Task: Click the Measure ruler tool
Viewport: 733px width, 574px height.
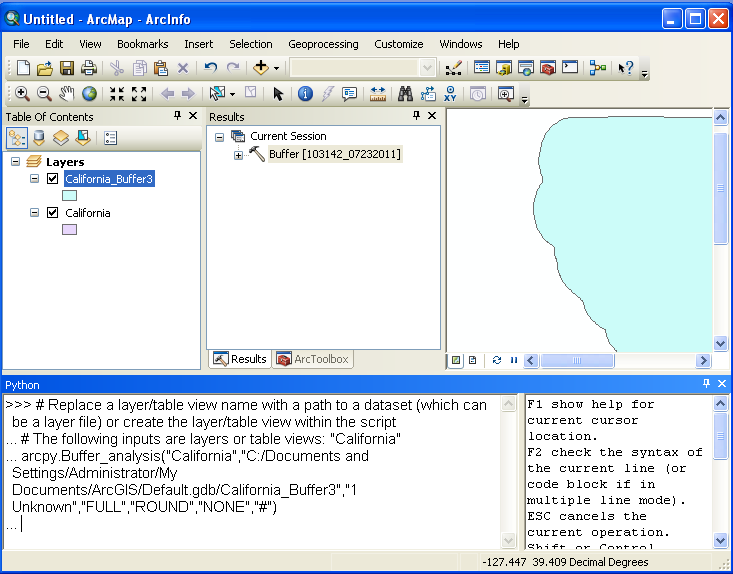Action: coord(378,94)
